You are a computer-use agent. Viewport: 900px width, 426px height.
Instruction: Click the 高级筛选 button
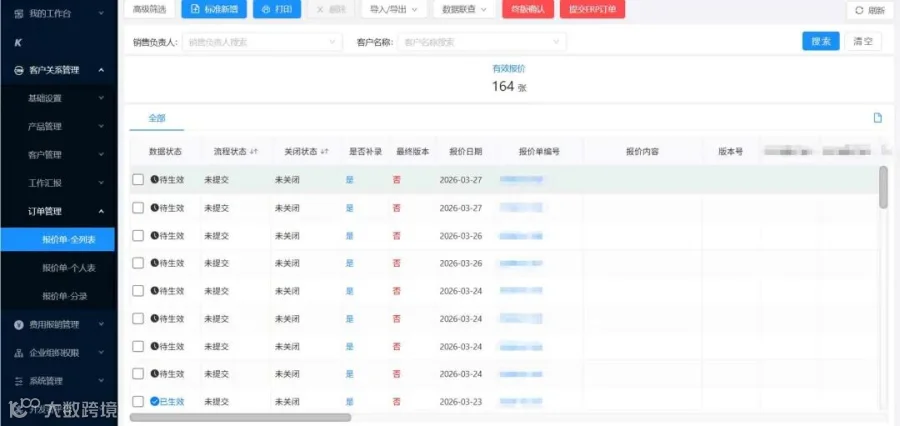[x=149, y=9]
